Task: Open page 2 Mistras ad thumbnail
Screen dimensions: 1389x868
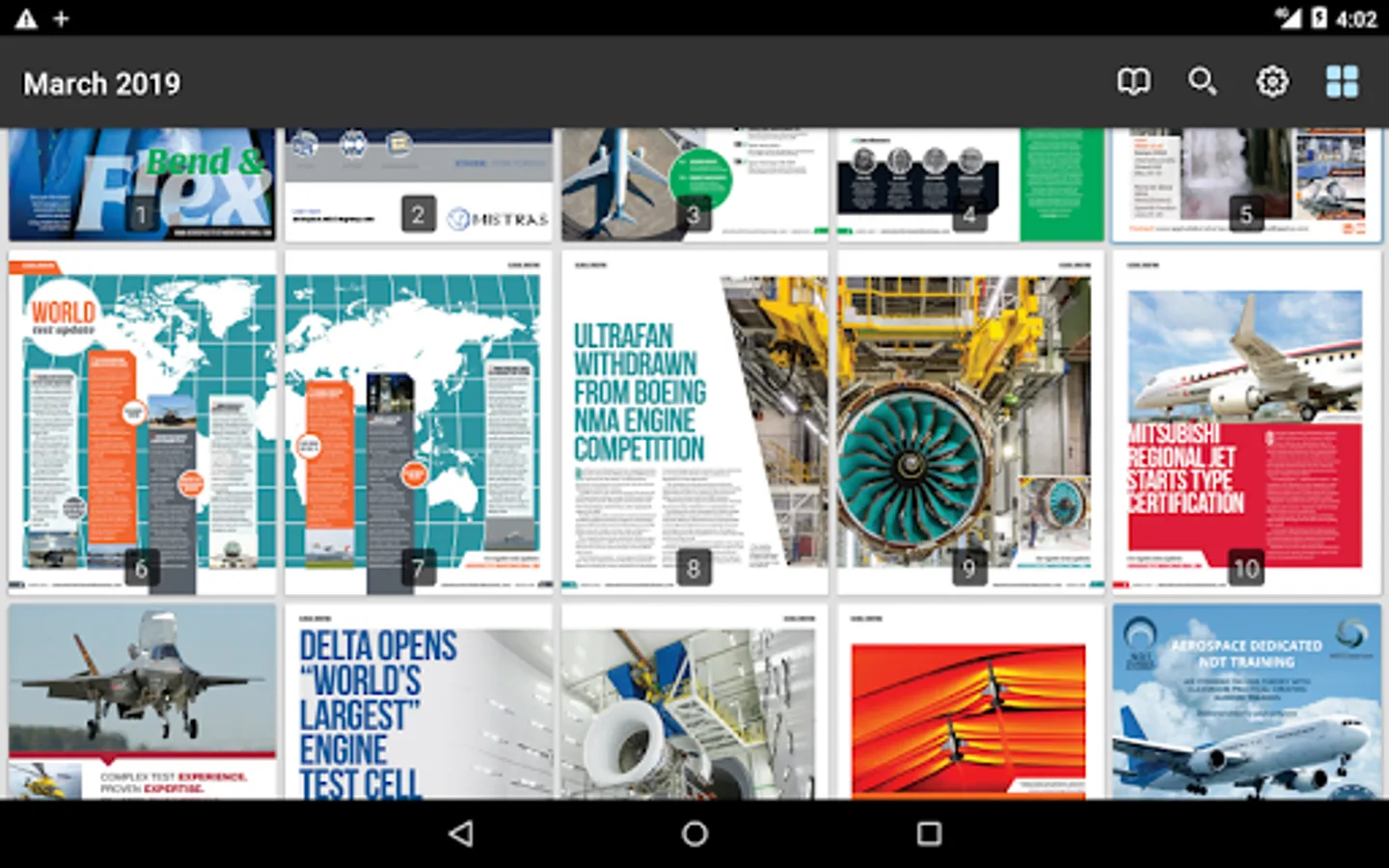Action: pos(419,184)
